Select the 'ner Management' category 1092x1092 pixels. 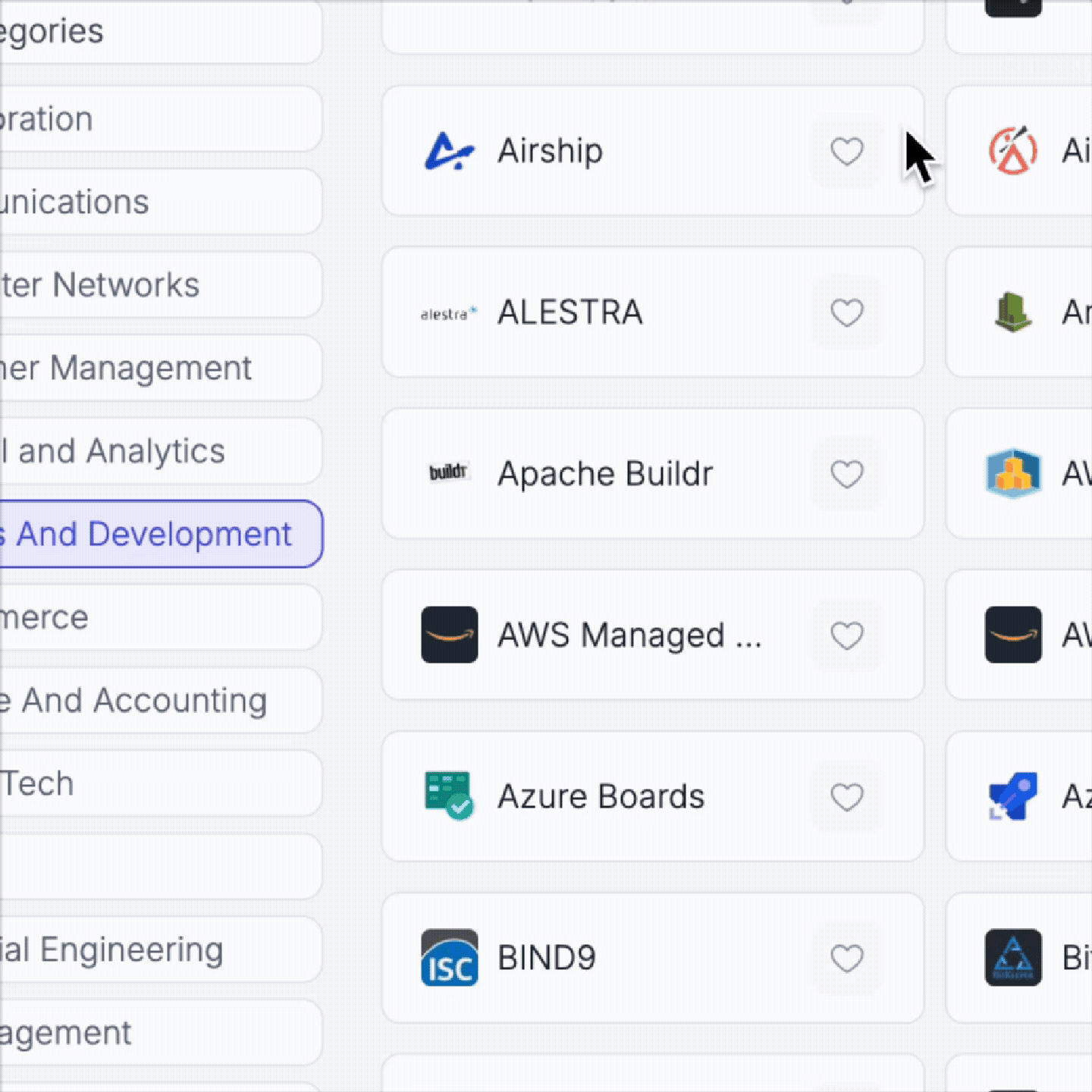161,368
